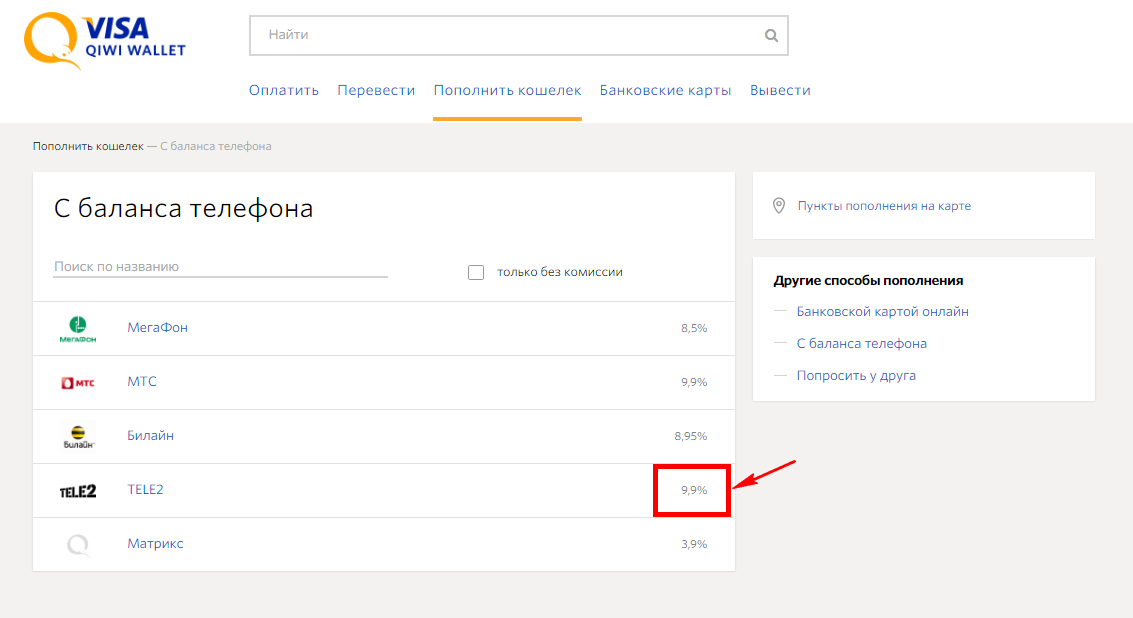Click the search magnifier icon

(771, 35)
